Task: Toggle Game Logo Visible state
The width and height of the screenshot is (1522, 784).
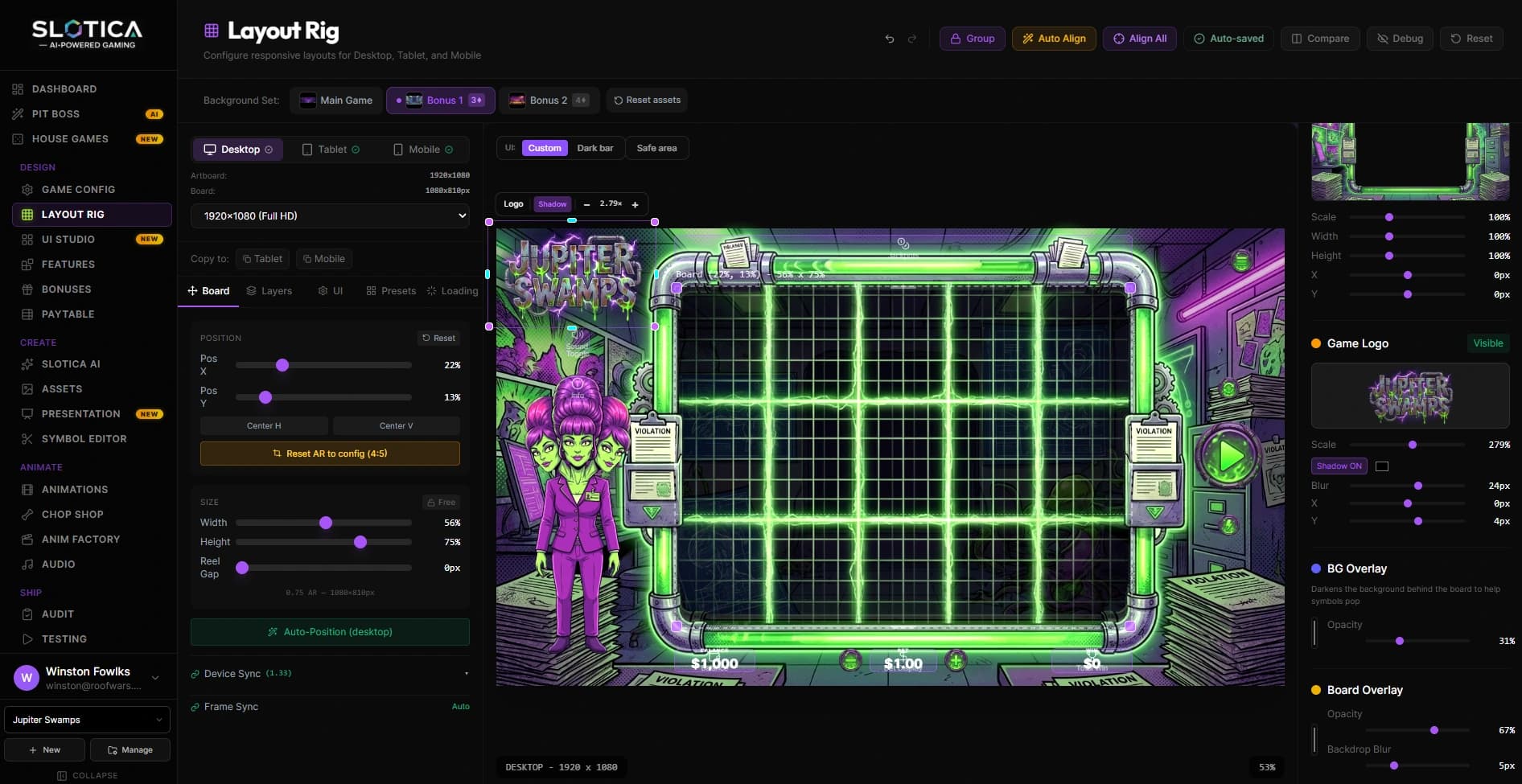Action: (1487, 343)
